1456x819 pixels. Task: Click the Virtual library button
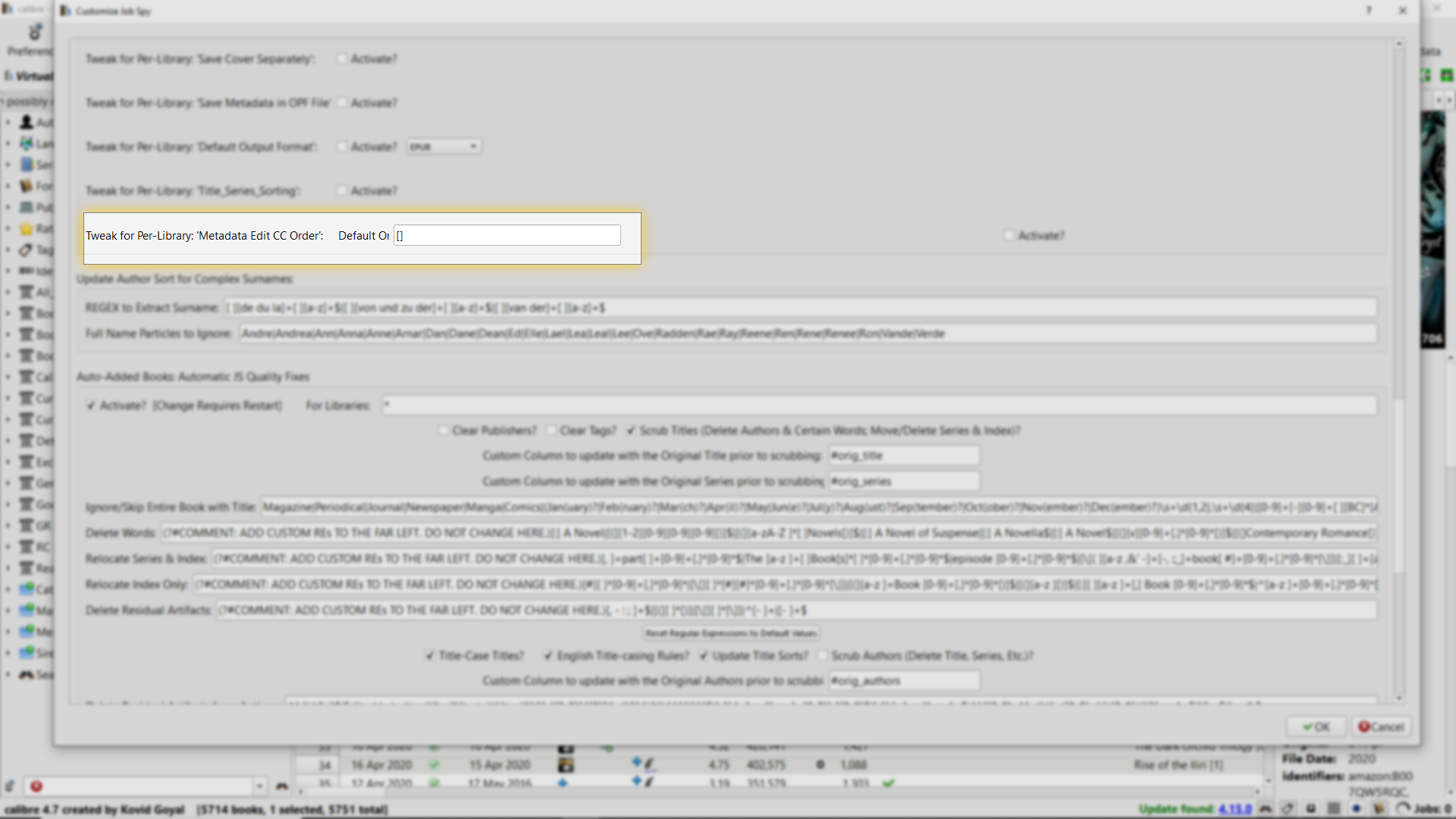30,76
